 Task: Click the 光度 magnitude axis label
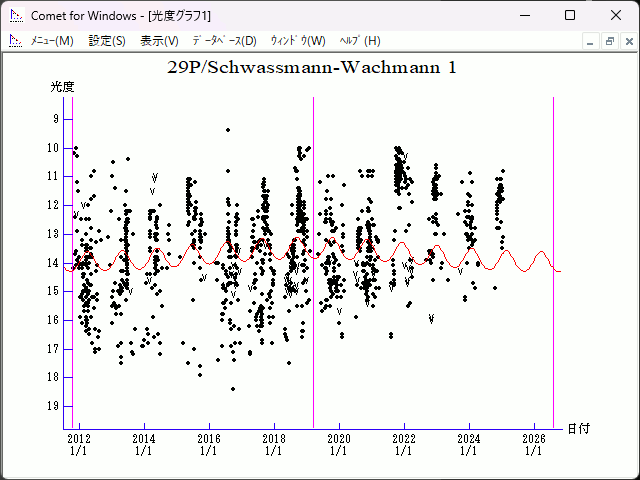tap(62, 87)
